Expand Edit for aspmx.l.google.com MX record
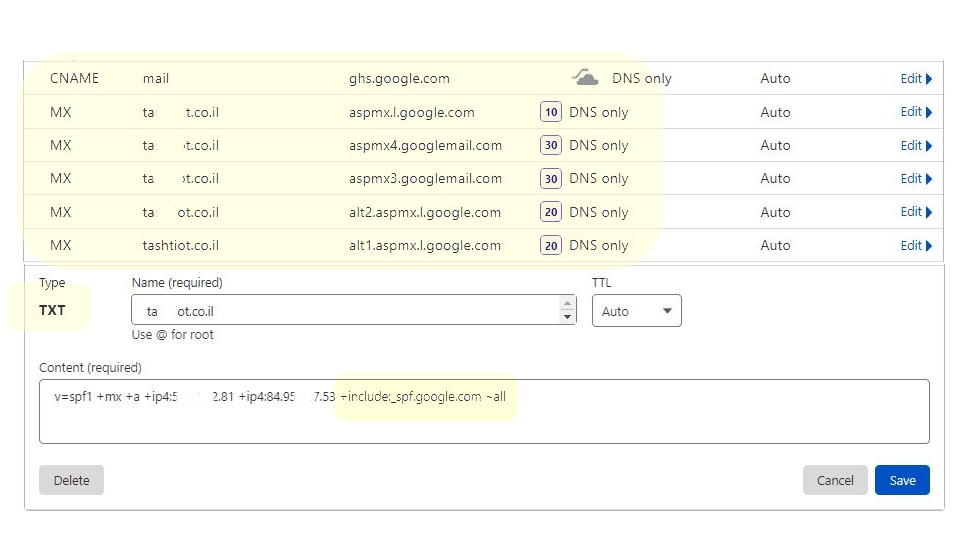This screenshot has height=553, width=979. tap(916, 112)
